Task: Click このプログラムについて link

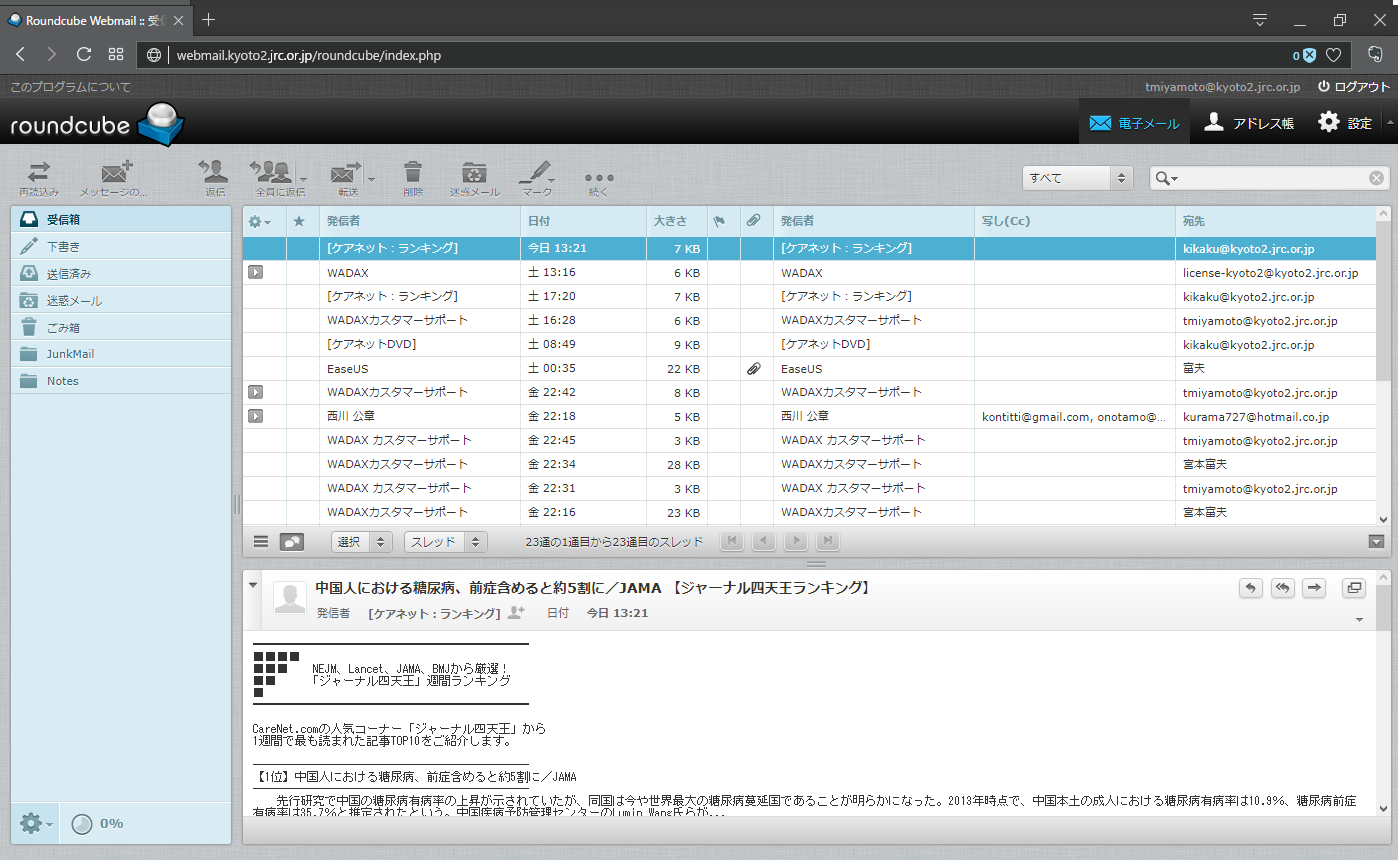Action: pyautogui.click(x=70, y=87)
